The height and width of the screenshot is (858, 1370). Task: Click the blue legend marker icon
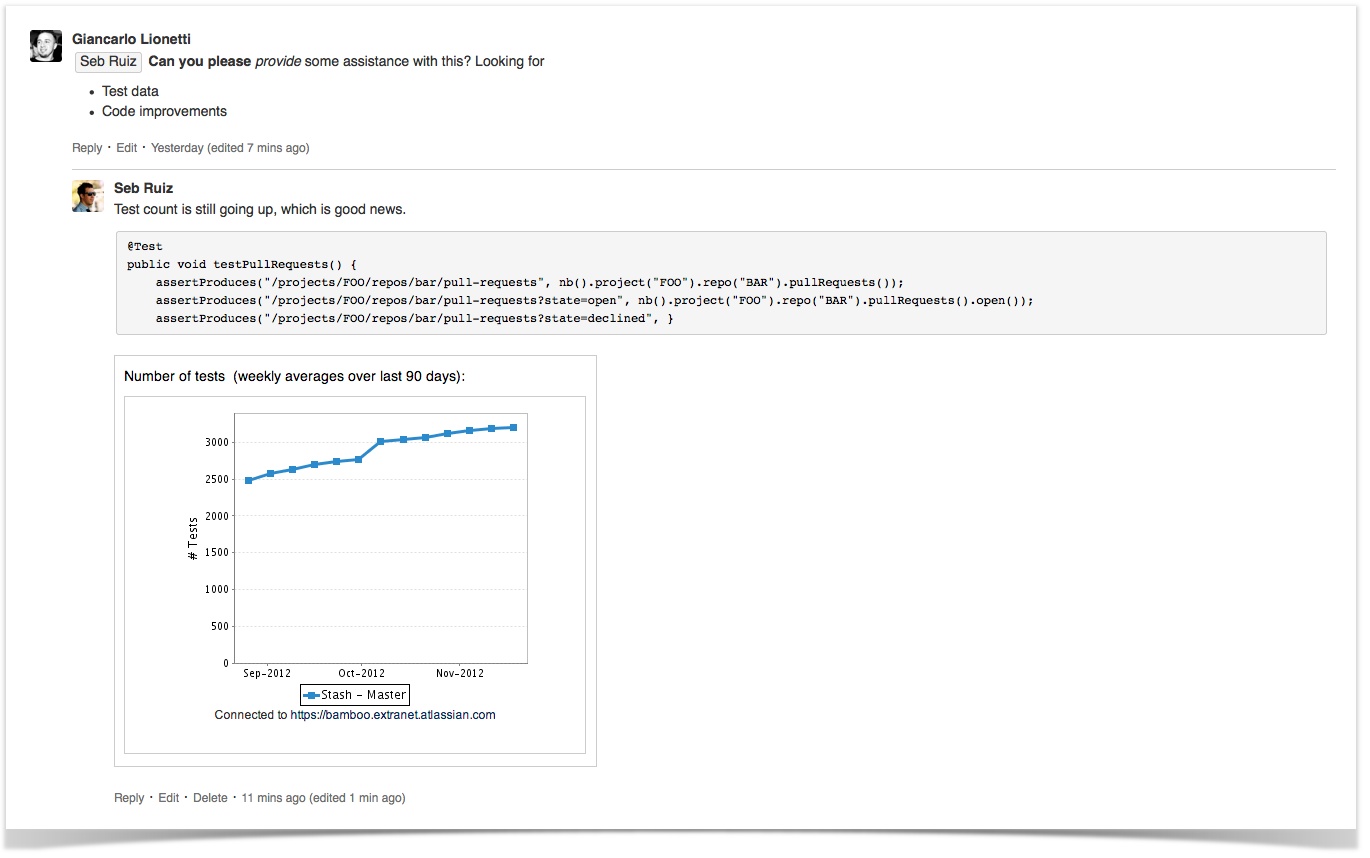click(x=312, y=695)
